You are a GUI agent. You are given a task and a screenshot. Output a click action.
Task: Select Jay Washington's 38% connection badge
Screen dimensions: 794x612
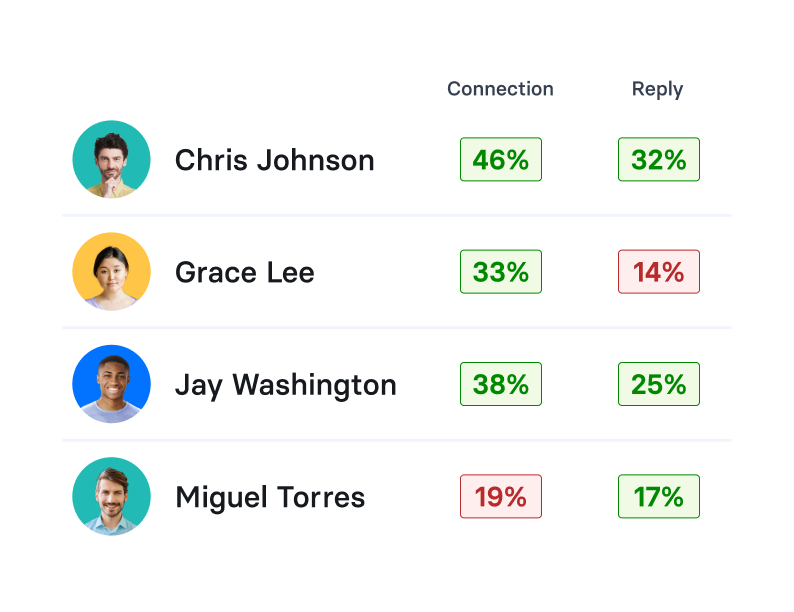501,384
